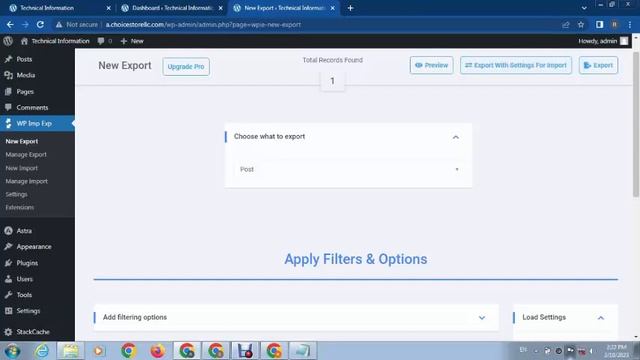Open Manage Export submenu item
The height and width of the screenshot is (360, 640).
[26, 155]
